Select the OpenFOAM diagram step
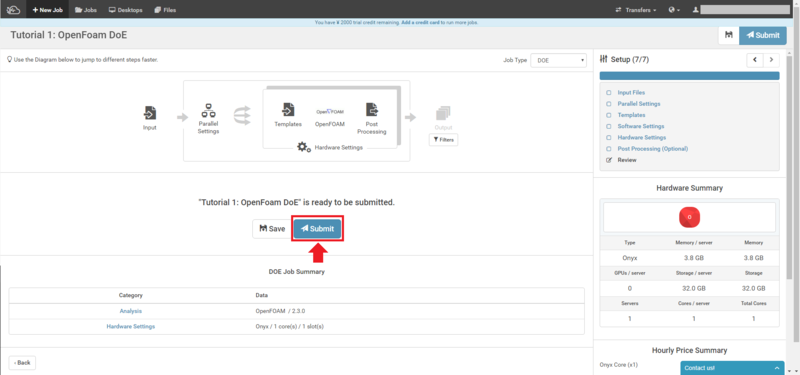 (330, 117)
